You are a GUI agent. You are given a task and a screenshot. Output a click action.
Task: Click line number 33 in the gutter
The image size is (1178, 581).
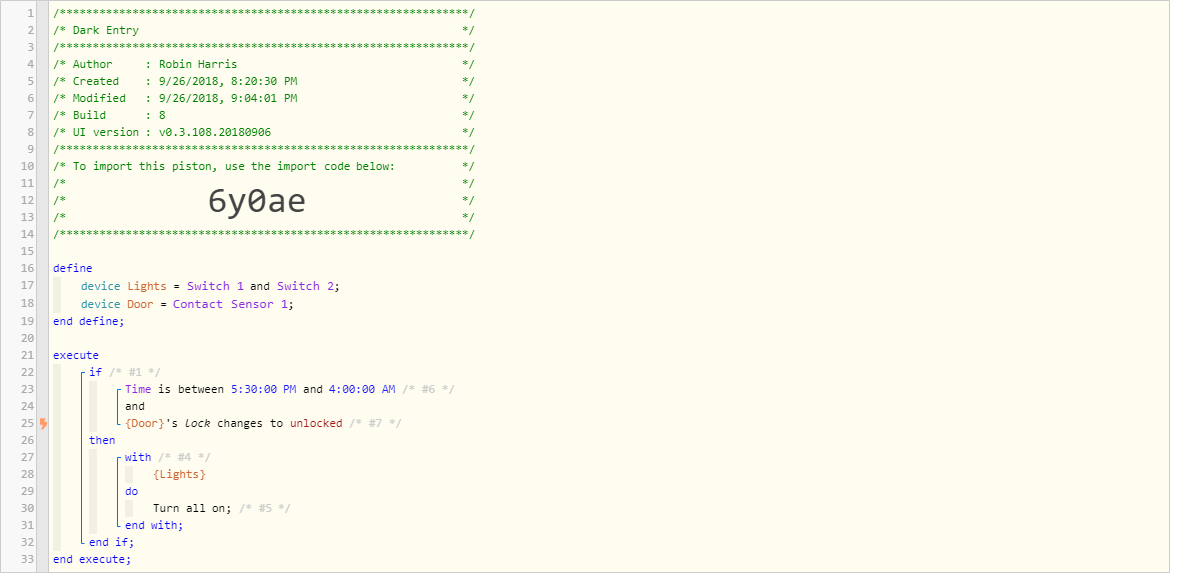(x=29, y=559)
